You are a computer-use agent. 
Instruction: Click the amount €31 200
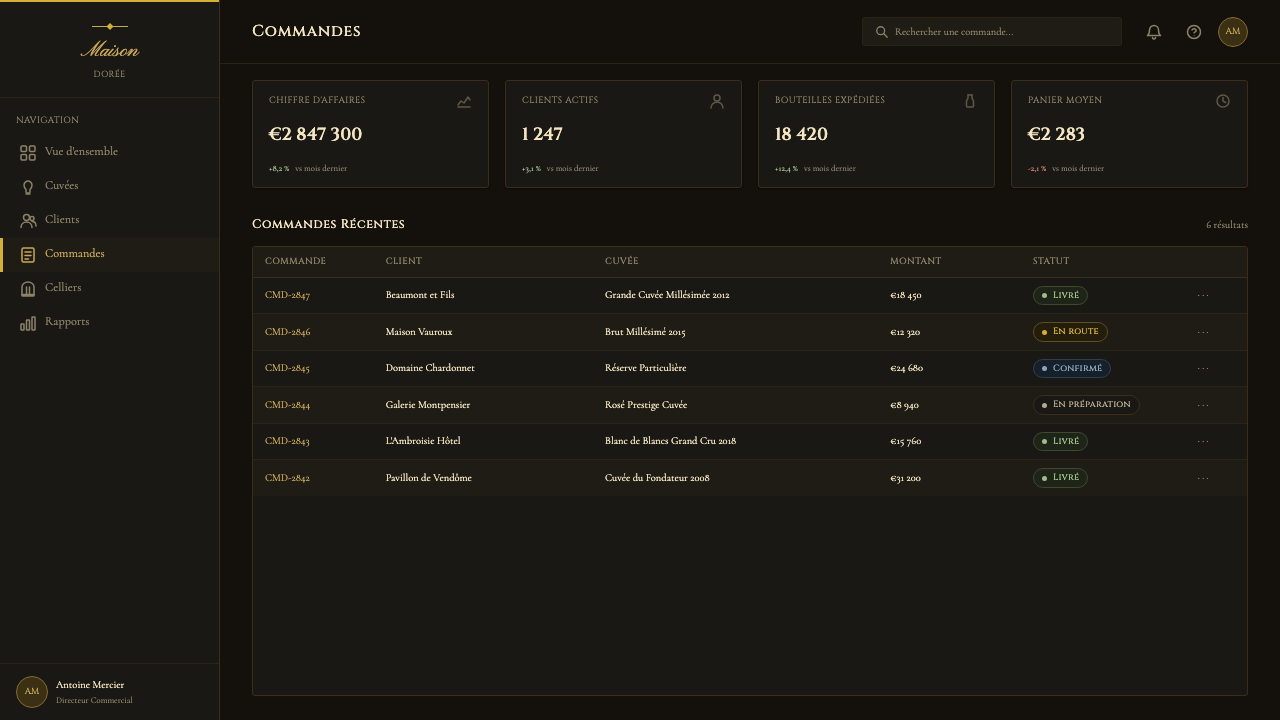tap(905, 478)
